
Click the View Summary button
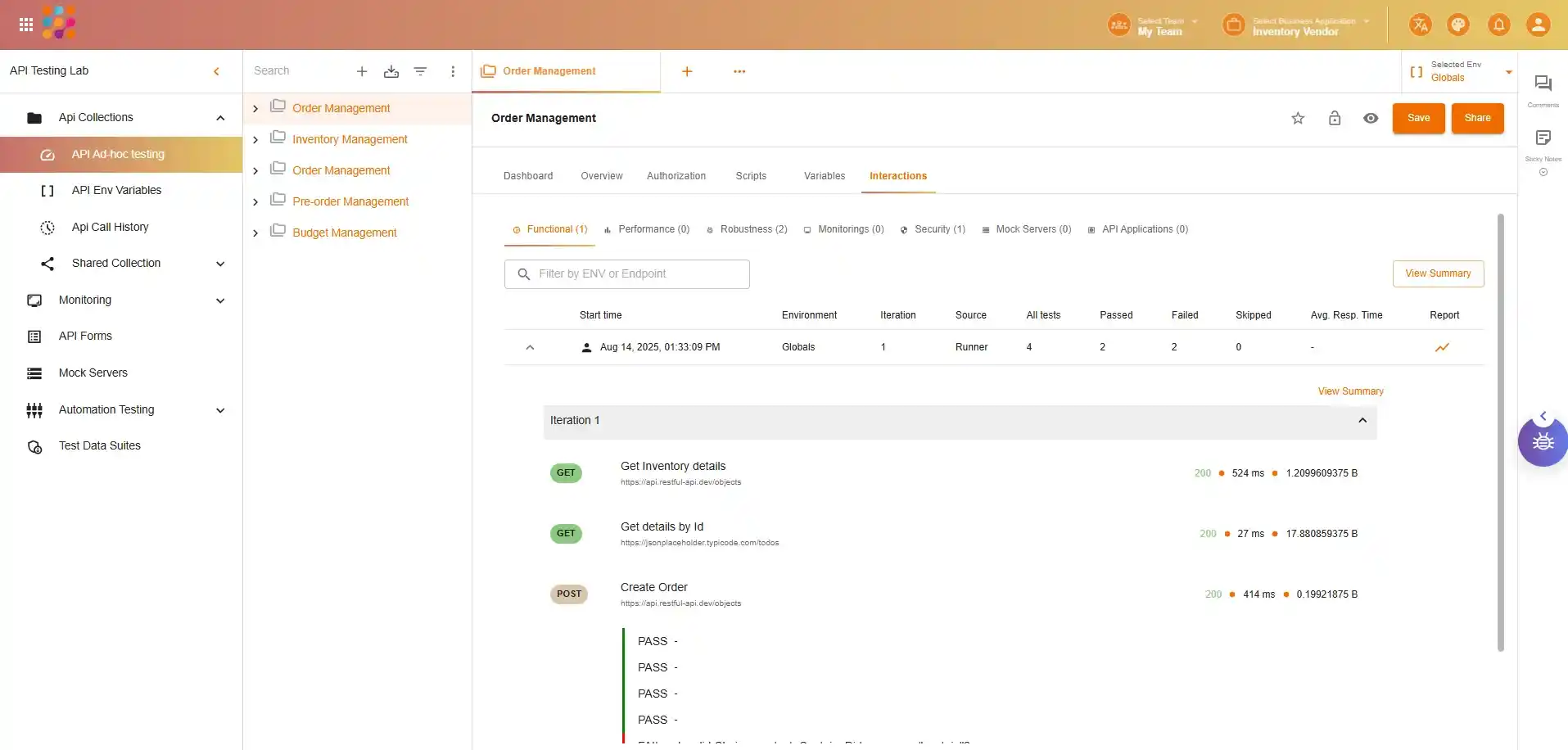coord(1438,274)
